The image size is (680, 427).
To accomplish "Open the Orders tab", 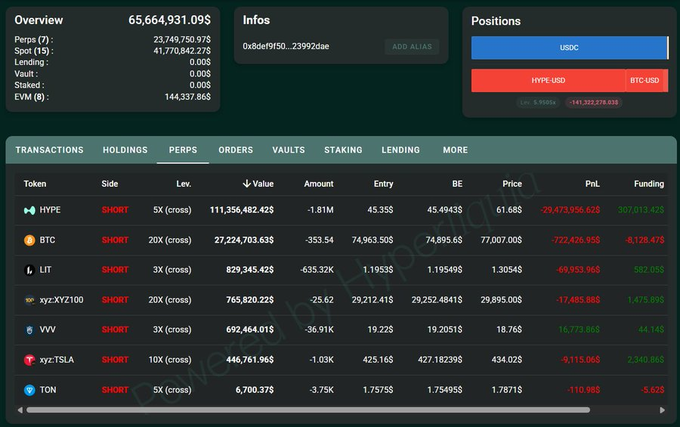I will click(x=235, y=150).
